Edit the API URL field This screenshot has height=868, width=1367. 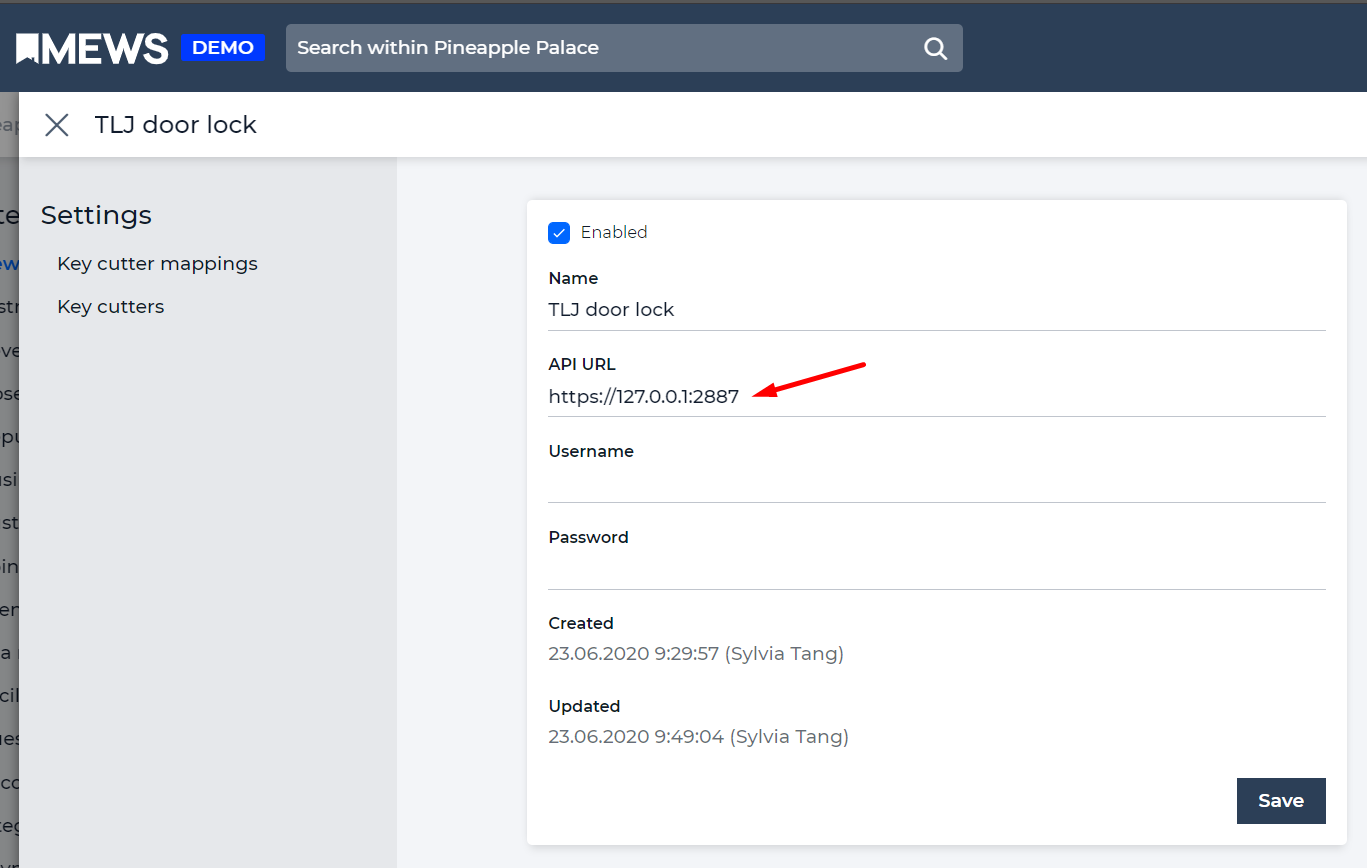click(x=937, y=397)
